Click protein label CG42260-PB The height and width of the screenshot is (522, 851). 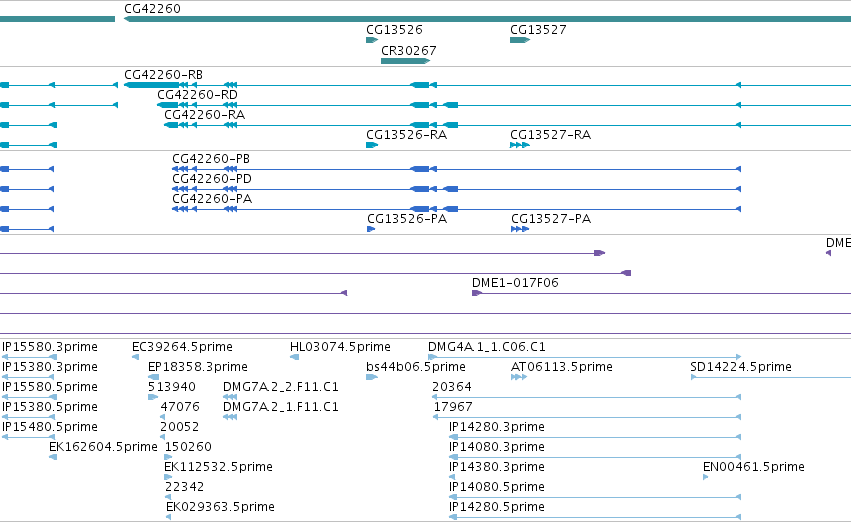(211, 159)
